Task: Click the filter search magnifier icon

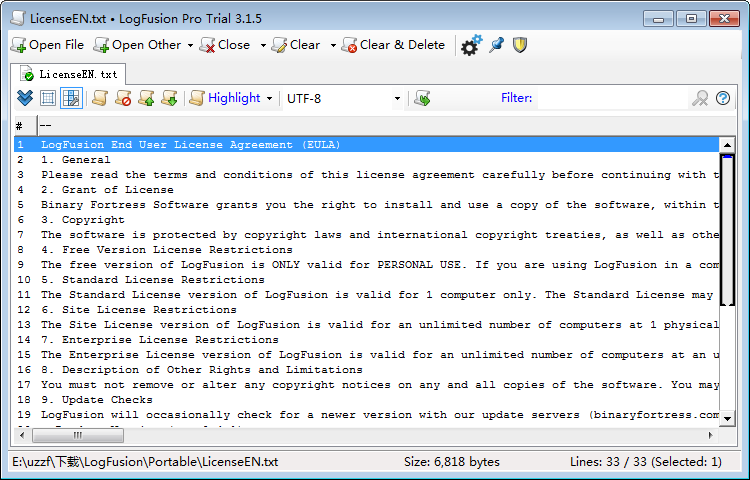Action: [x=700, y=98]
